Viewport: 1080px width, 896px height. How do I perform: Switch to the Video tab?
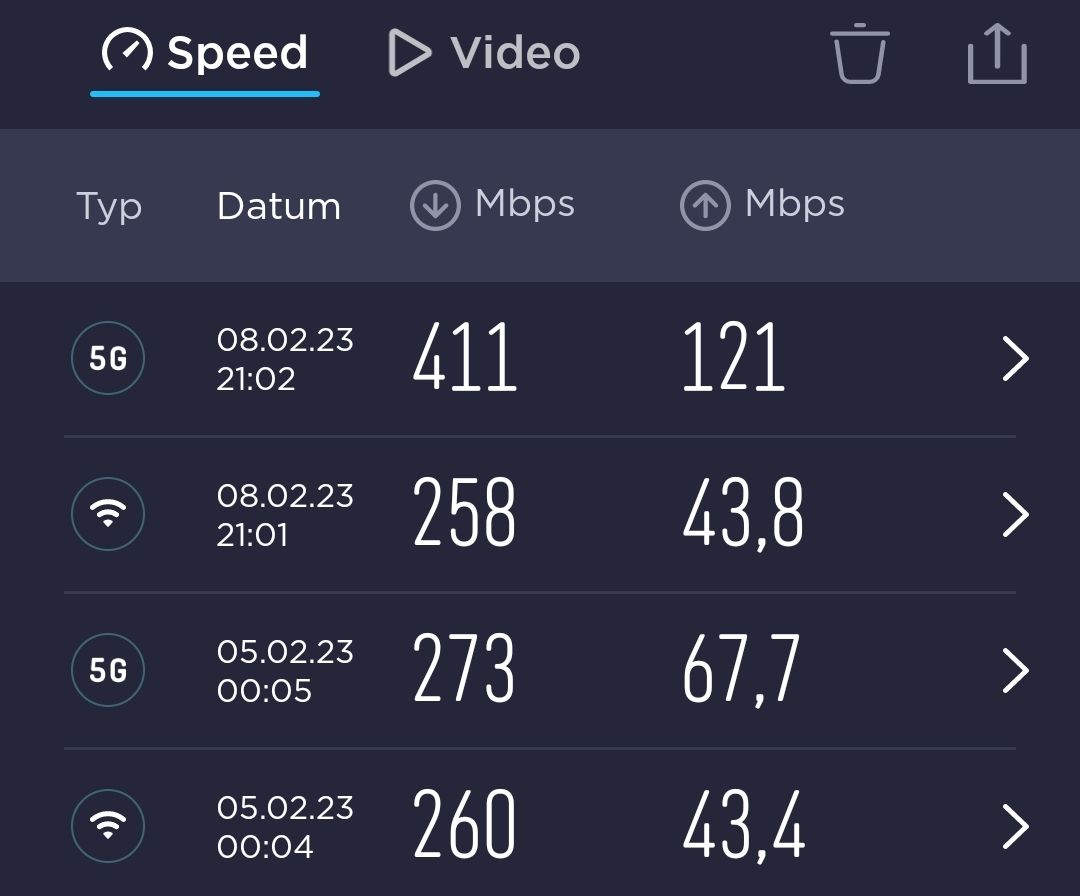484,53
